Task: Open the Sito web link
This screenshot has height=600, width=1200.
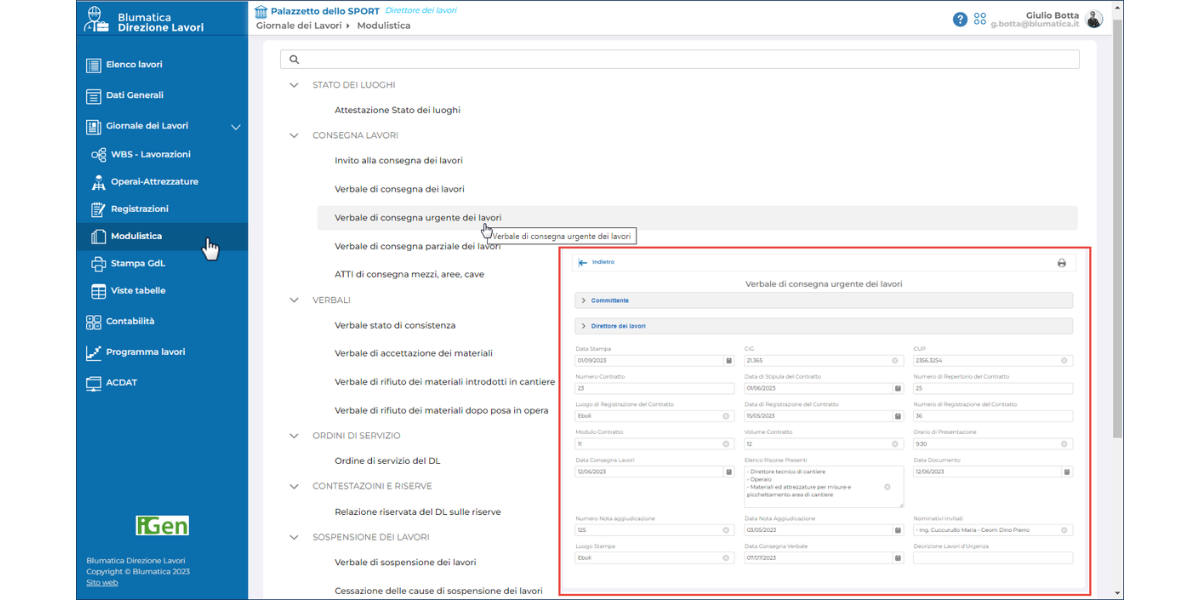Action: click(102, 582)
